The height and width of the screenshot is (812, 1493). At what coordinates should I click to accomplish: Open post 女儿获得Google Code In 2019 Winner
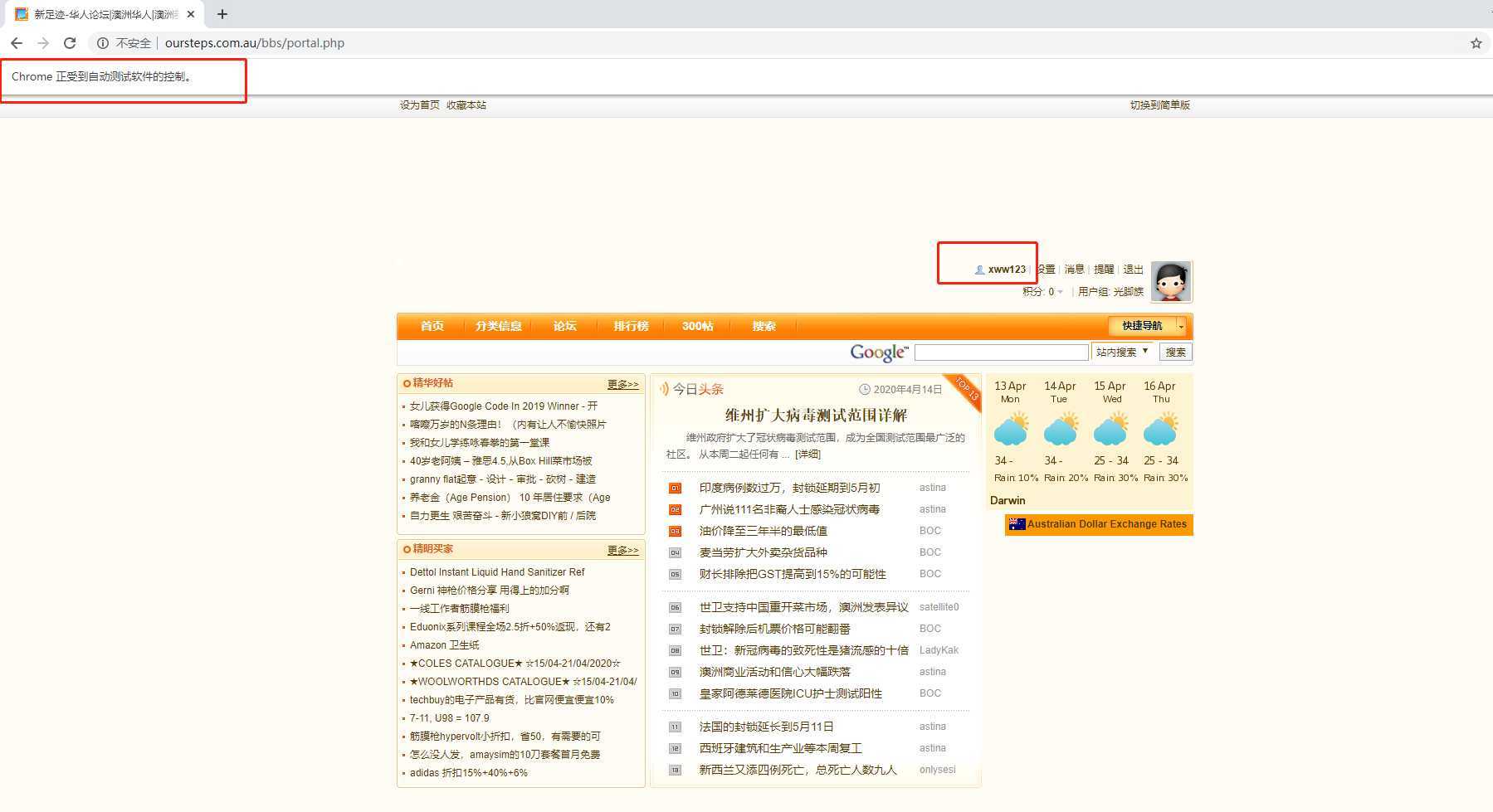point(503,406)
